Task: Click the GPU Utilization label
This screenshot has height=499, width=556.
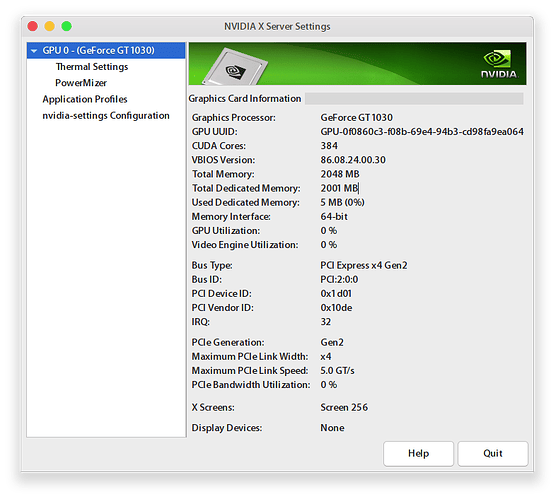Action: (226, 231)
